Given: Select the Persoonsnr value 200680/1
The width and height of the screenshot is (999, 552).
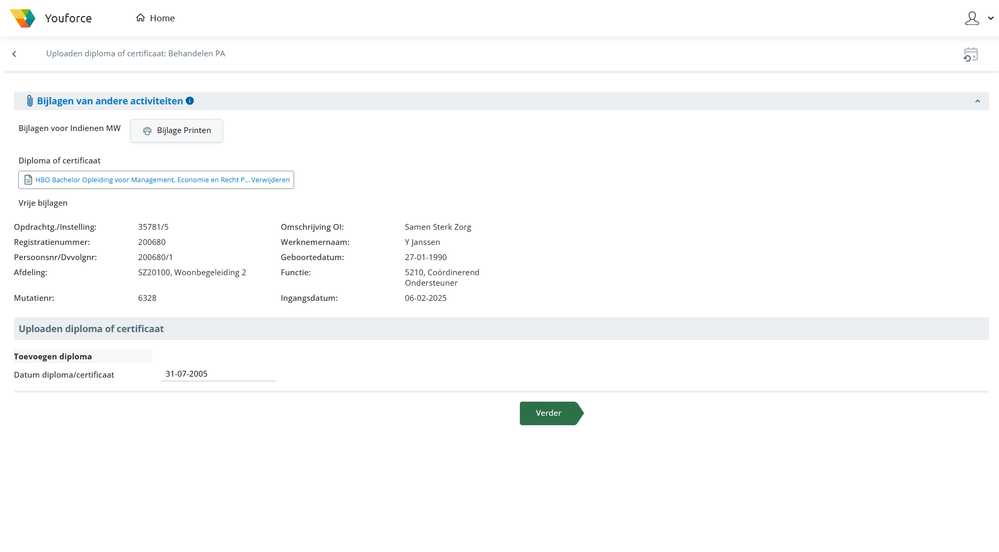Looking at the screenshot, I should point(155,258).
